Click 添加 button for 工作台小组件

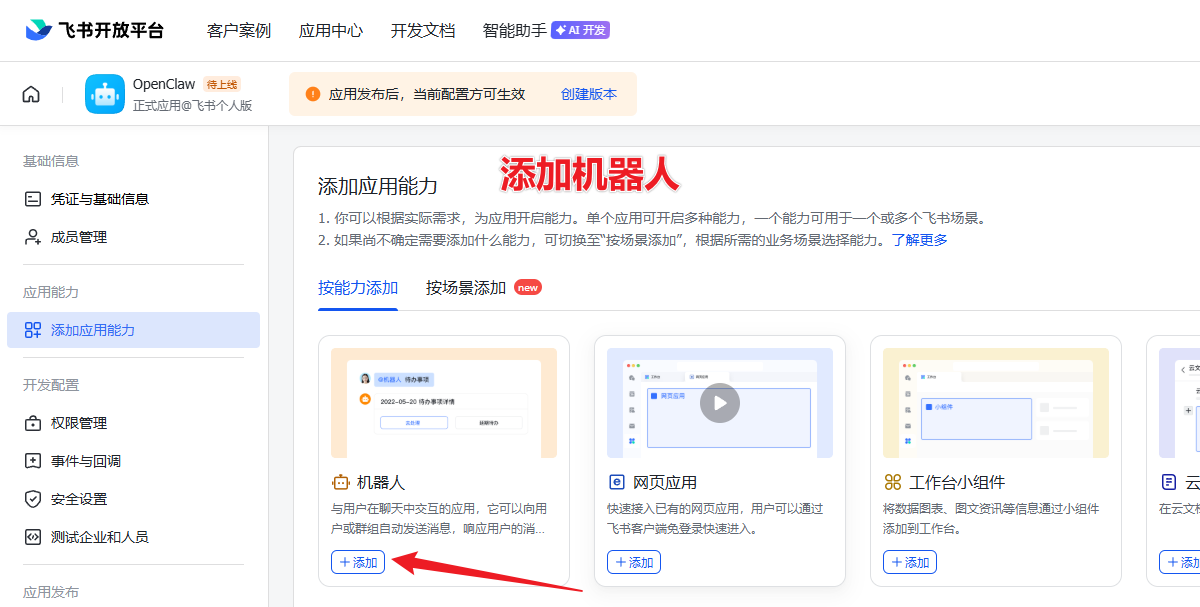click(x=910, y=562)
